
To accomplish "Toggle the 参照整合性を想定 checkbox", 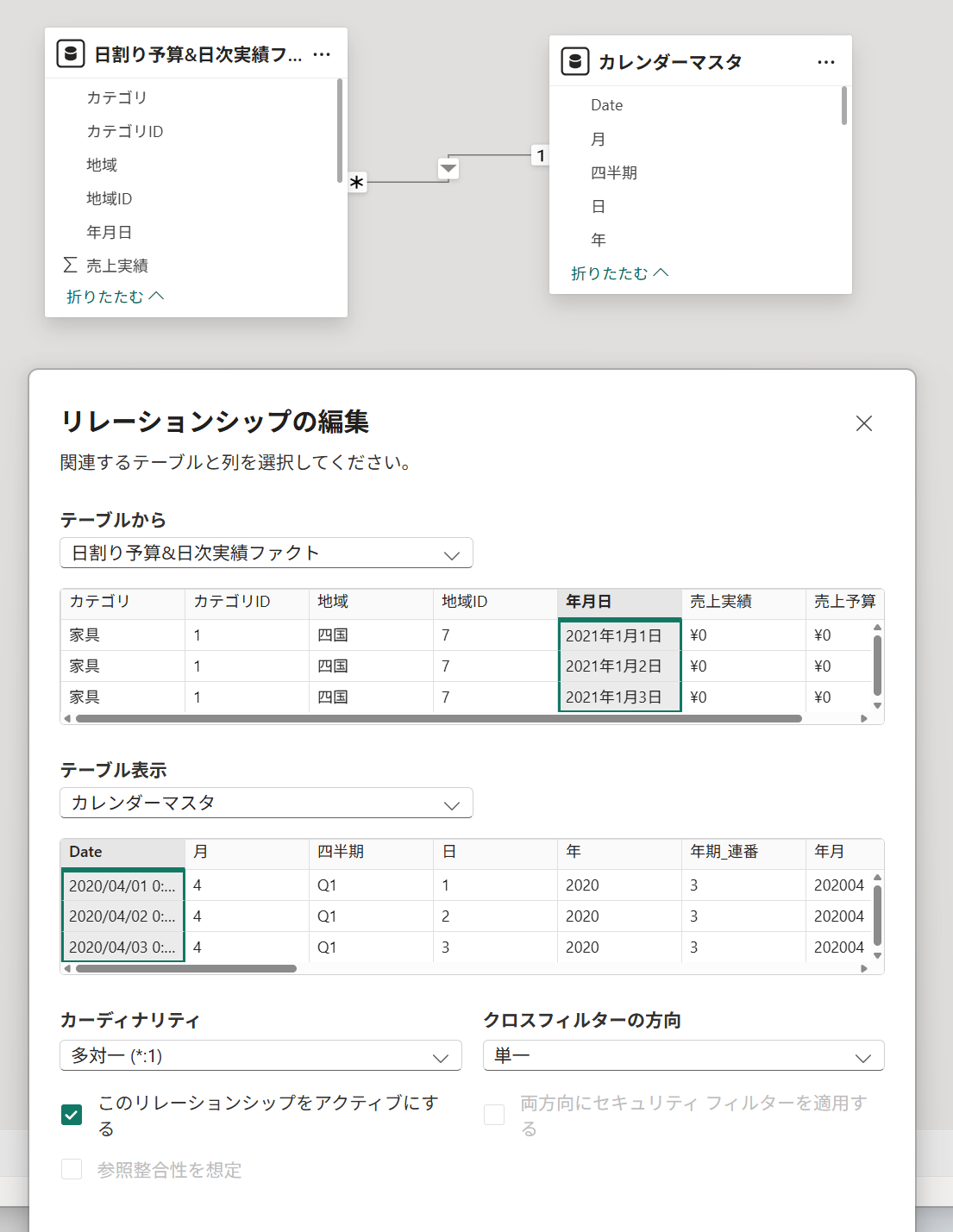I will tap(72, 1169).
